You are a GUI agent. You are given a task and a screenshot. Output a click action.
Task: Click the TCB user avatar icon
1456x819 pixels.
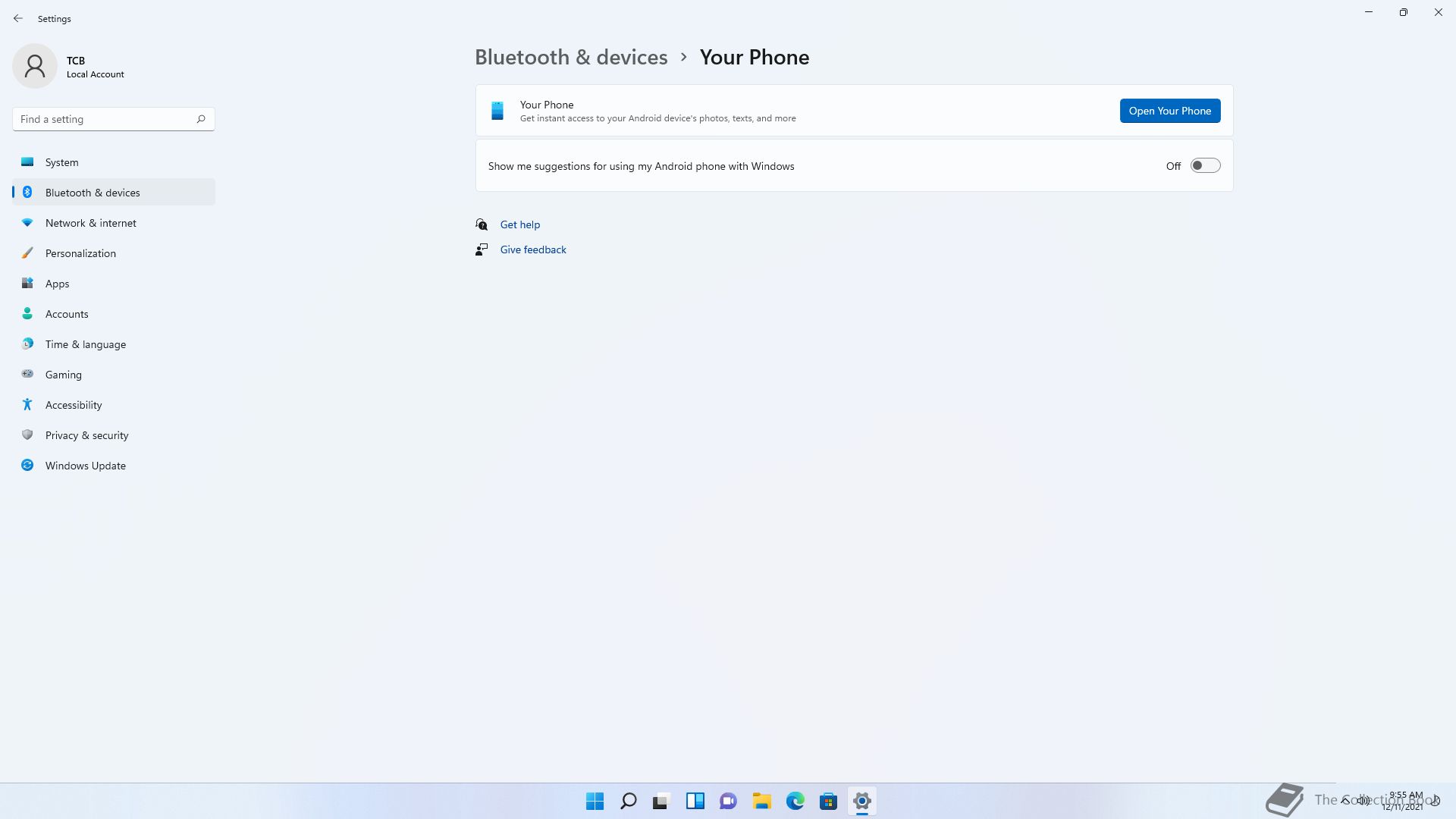[35, 66]
